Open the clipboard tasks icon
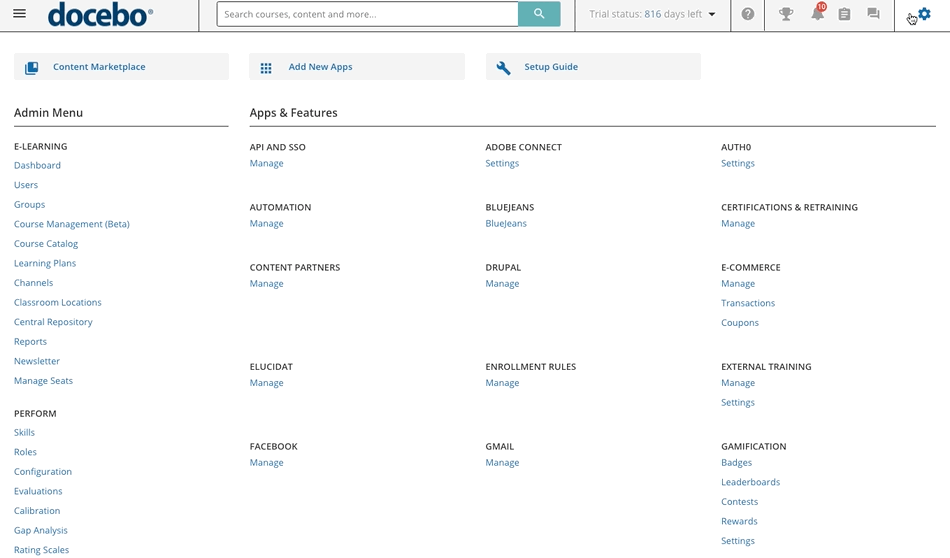The image size is (950, 558). (x=845, y=15)
